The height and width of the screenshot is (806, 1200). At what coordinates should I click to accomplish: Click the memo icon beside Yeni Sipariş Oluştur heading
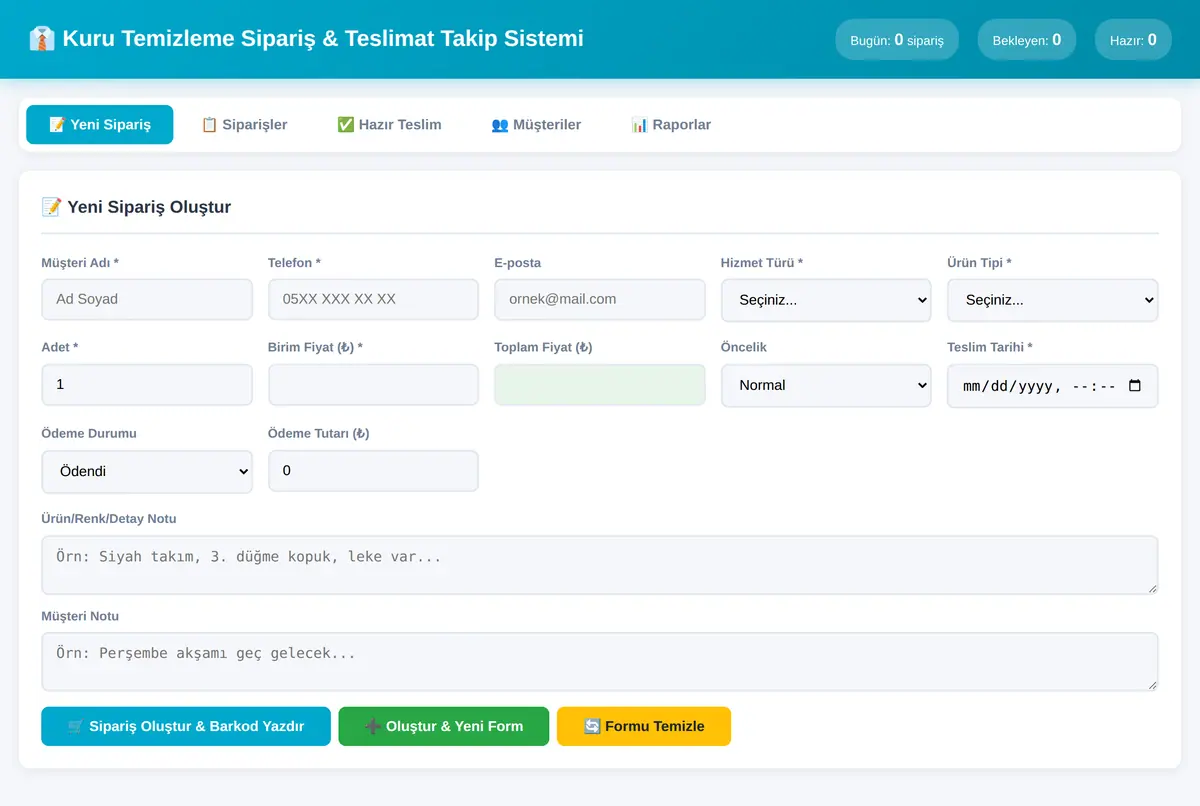(x=51, y=207)
